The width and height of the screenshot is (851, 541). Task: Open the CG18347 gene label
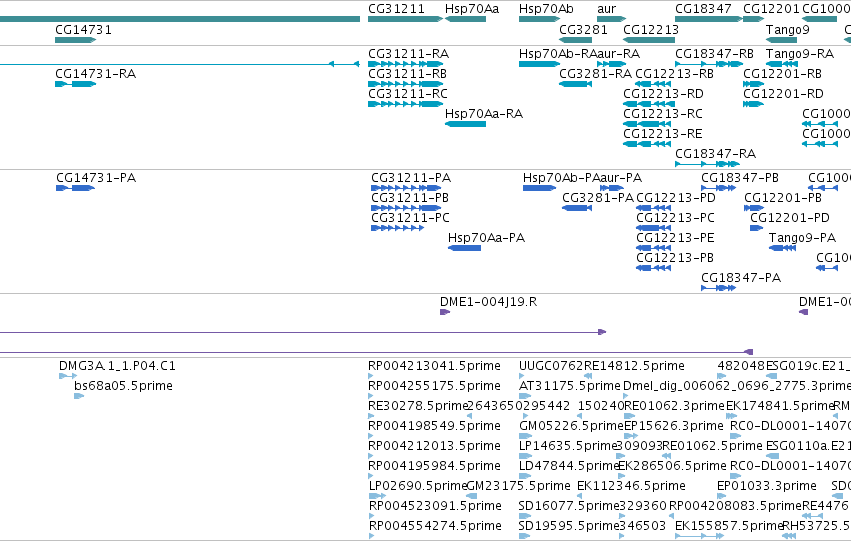703,9
